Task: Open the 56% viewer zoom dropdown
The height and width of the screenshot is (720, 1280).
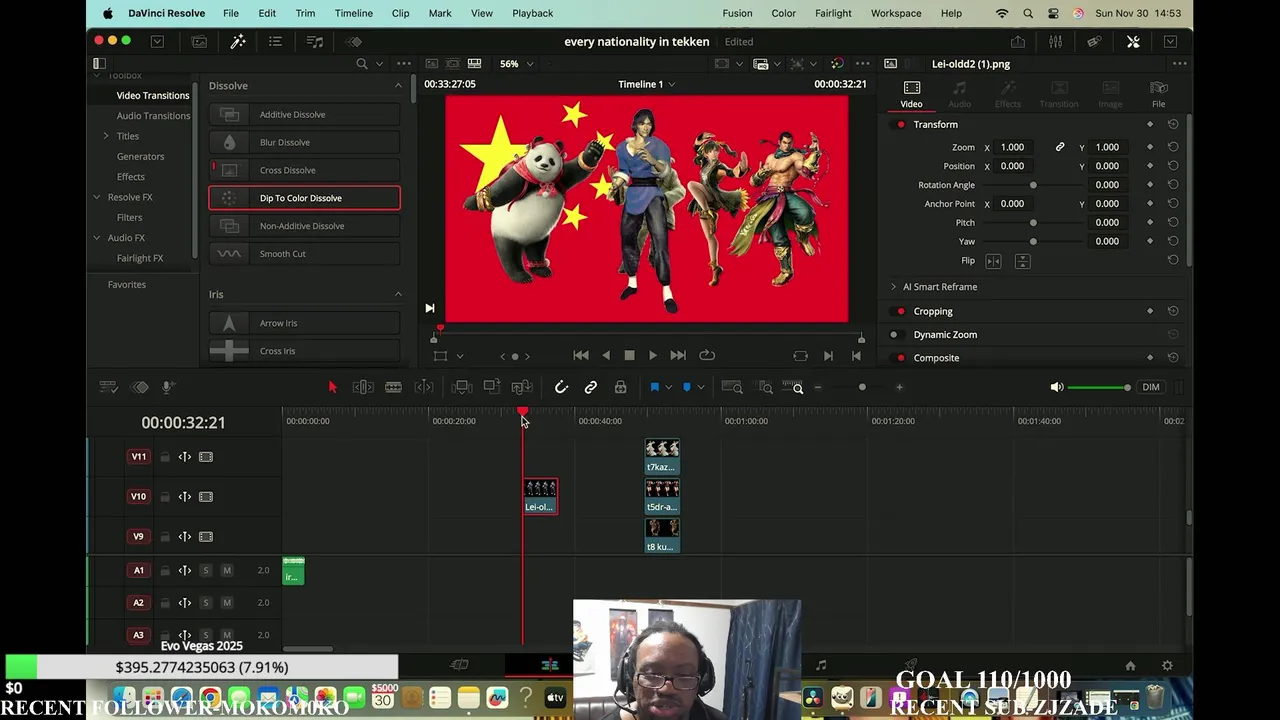Action: tap(517, 64)
